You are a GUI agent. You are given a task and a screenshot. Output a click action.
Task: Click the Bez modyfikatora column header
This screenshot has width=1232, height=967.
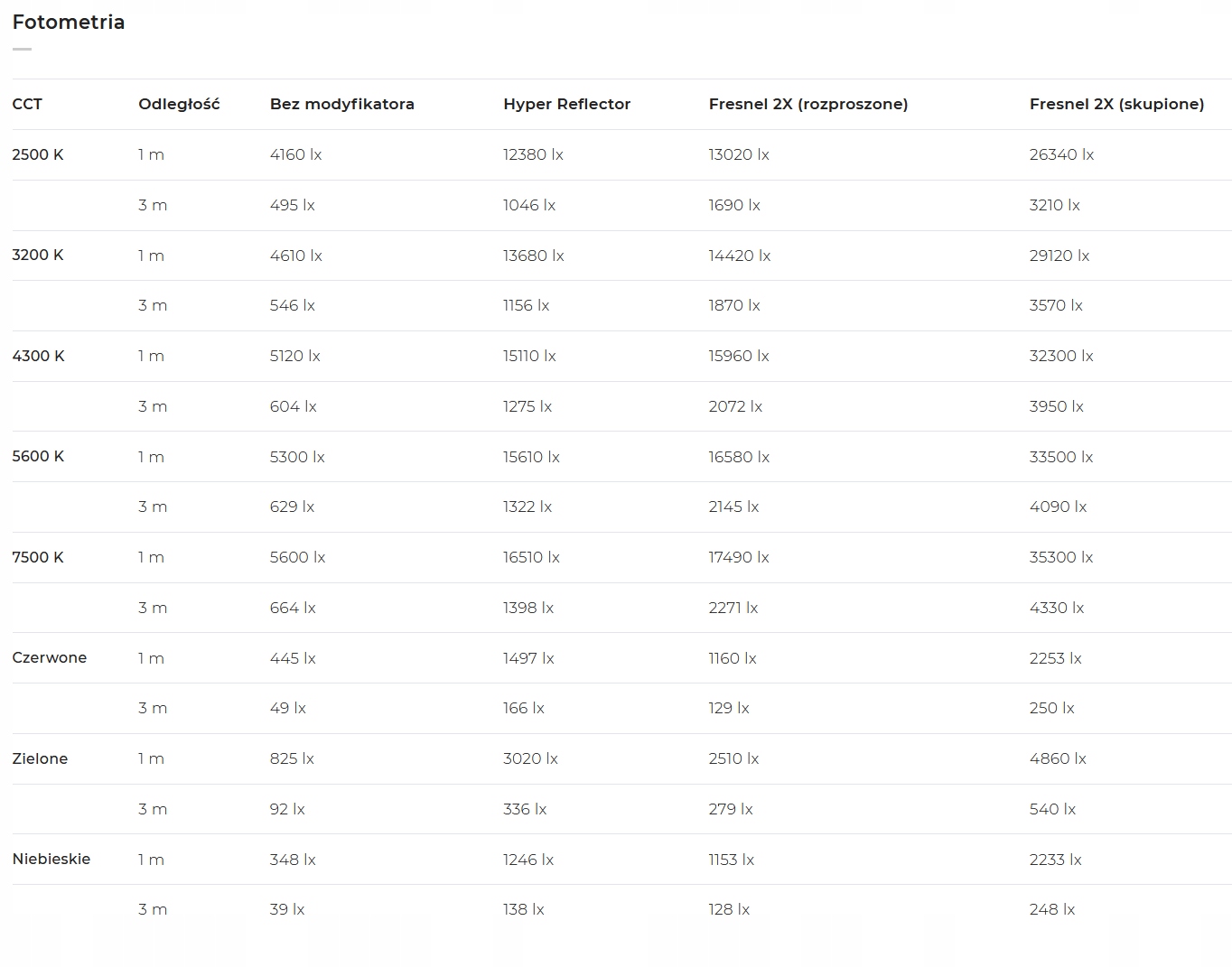[x=341, y=104]
